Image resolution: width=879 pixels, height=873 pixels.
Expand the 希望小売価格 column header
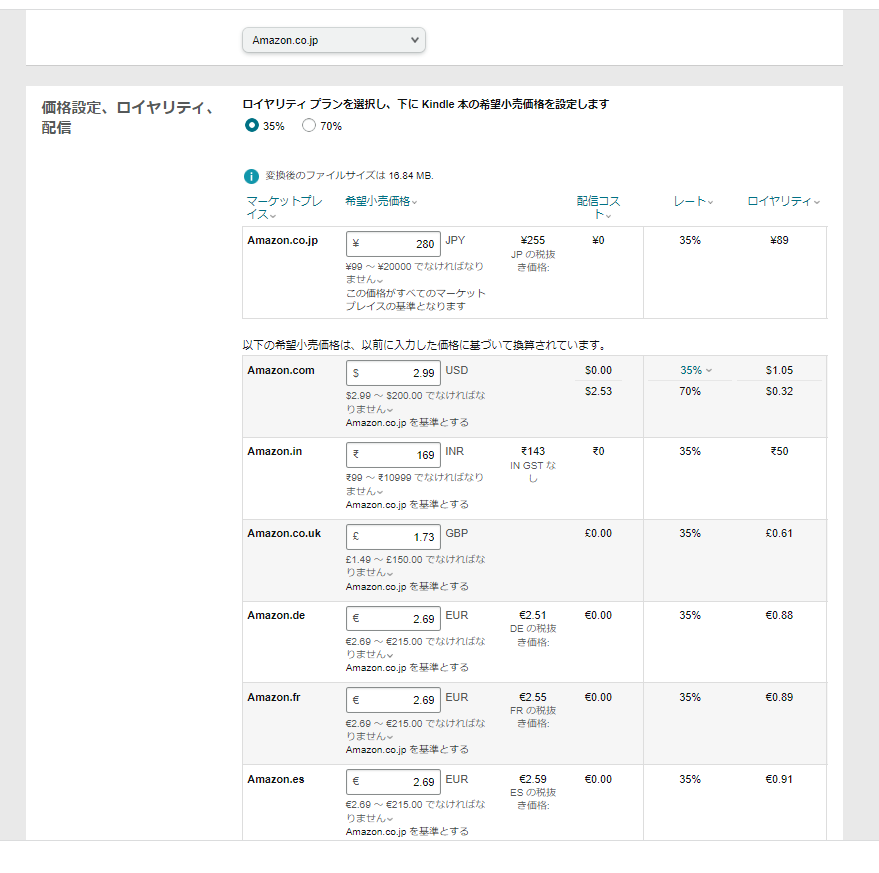click(381, 201)
